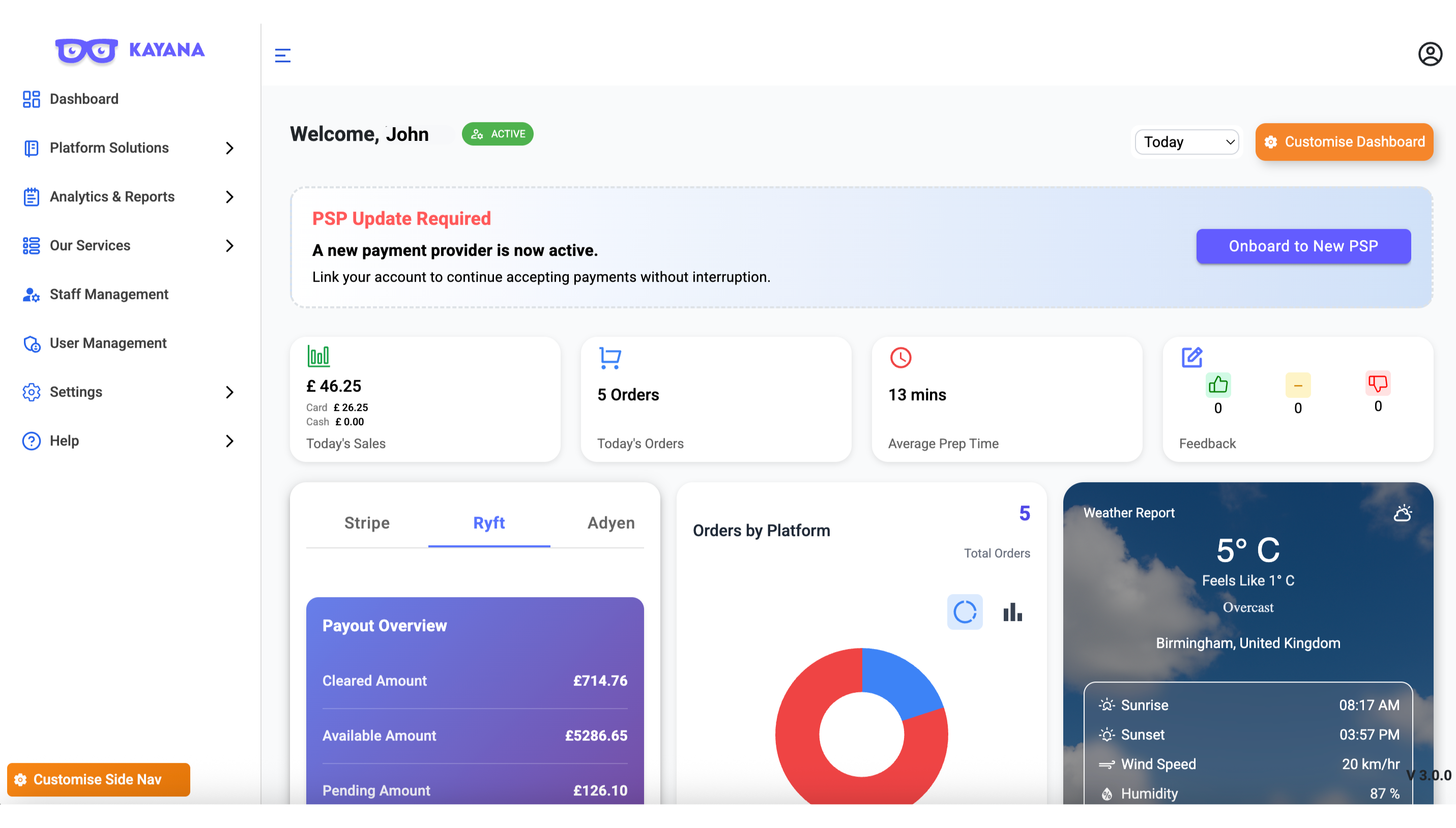
Task: Click the Customise Dashboard button
Action: tap(1344, 141)
